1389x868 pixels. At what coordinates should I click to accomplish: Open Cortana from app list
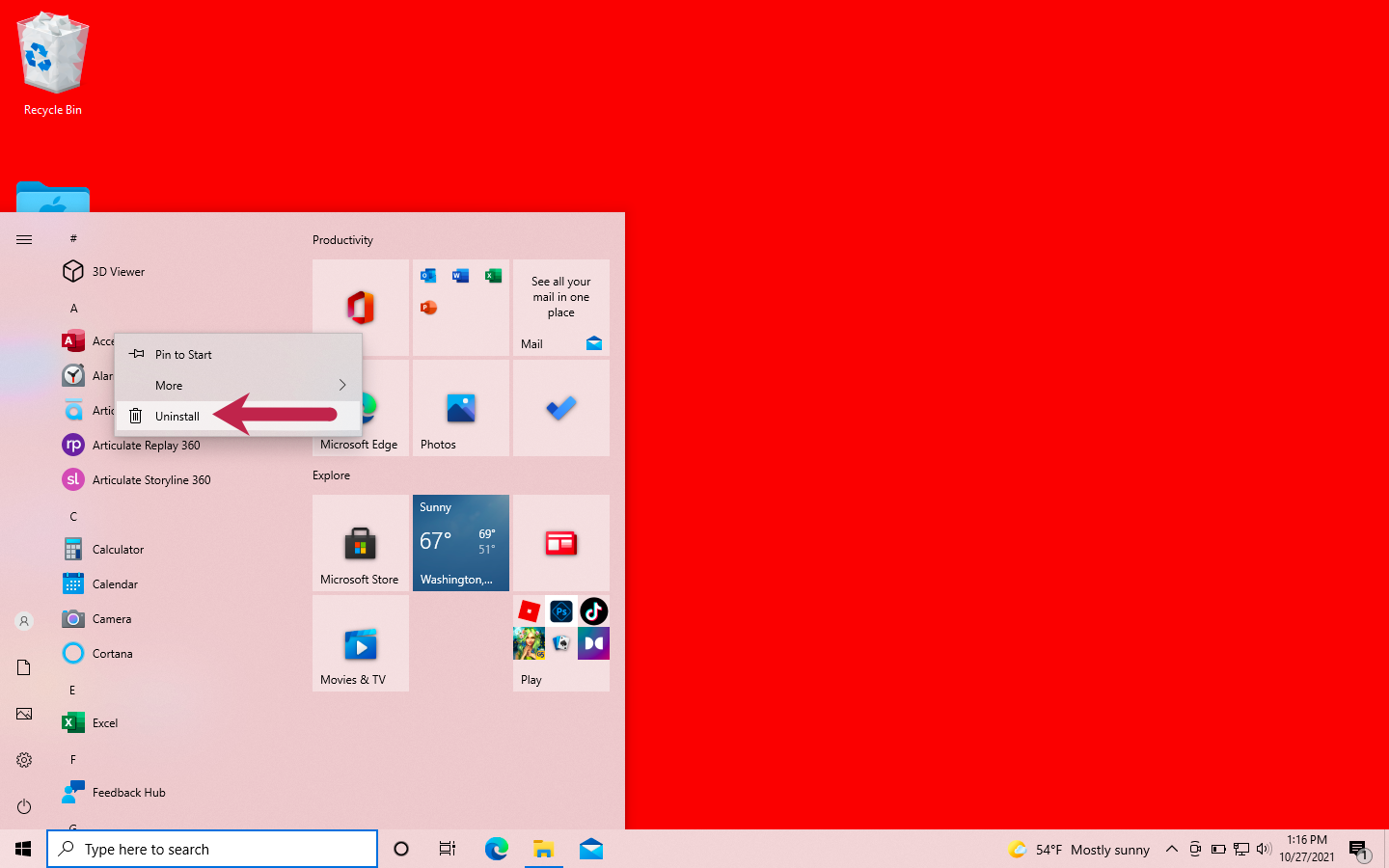click(97, 654)
